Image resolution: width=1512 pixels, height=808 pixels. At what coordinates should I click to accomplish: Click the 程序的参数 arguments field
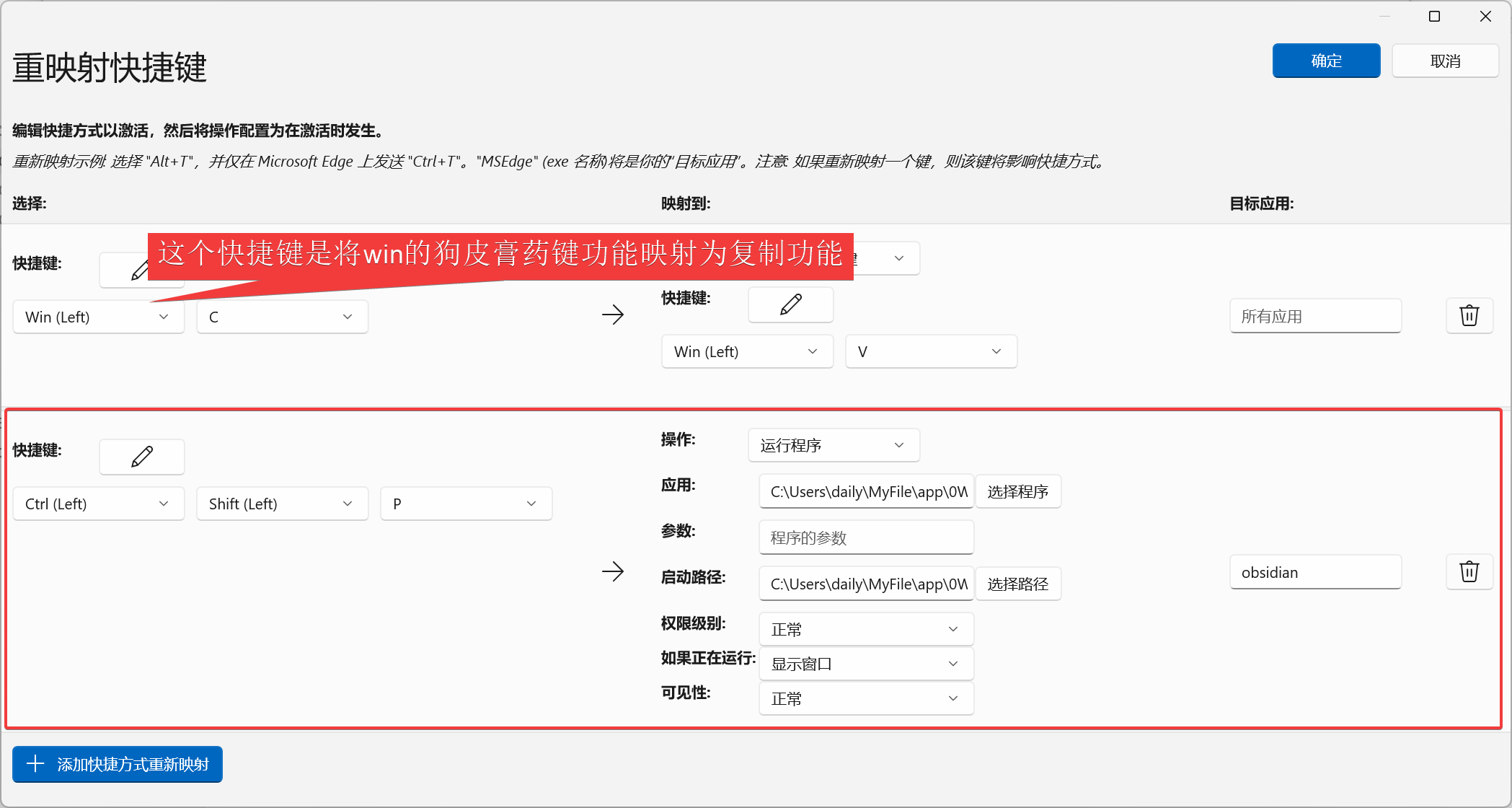pyautogui.click(x=865, y=538)
